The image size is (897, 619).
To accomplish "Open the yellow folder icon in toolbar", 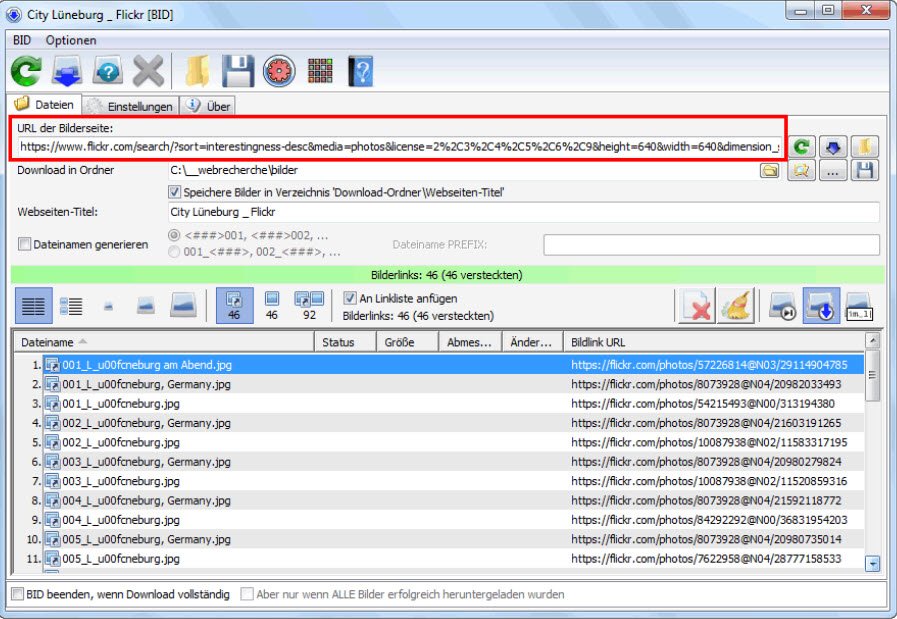I will point(197,71).
